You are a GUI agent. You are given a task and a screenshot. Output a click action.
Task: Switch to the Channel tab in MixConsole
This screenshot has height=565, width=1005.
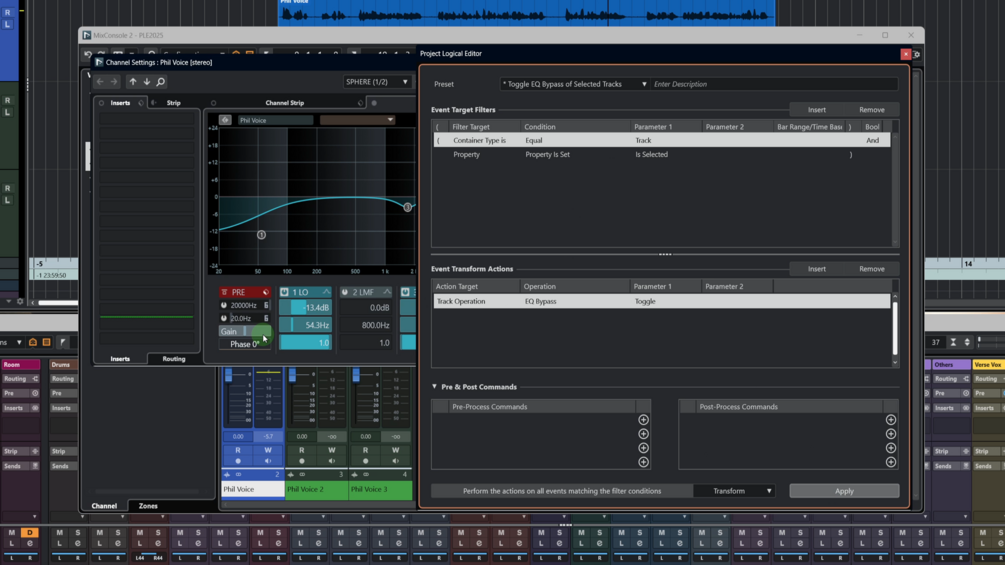[104, 506]
